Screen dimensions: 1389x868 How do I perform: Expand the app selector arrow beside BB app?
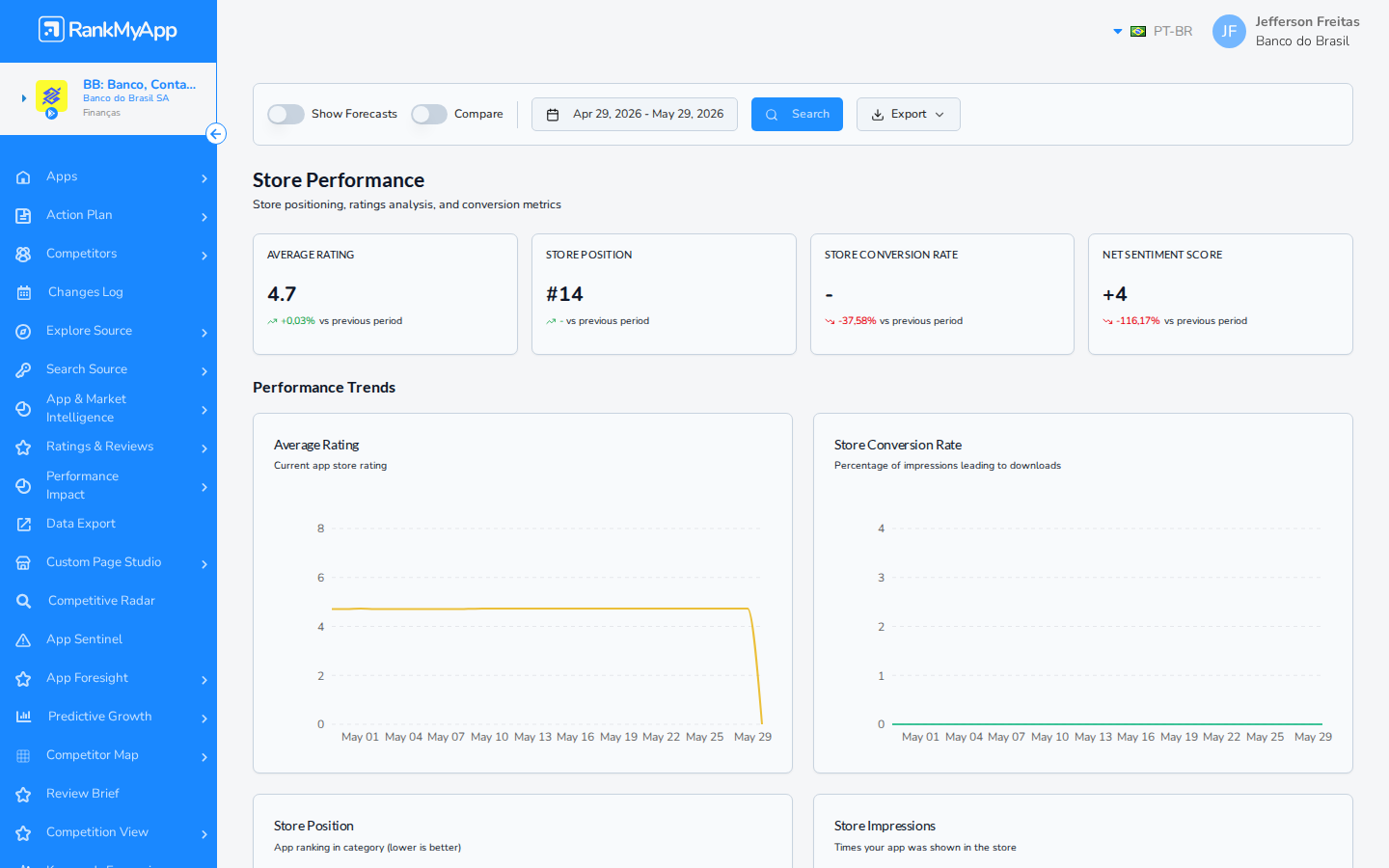click(x=24, y=98)
